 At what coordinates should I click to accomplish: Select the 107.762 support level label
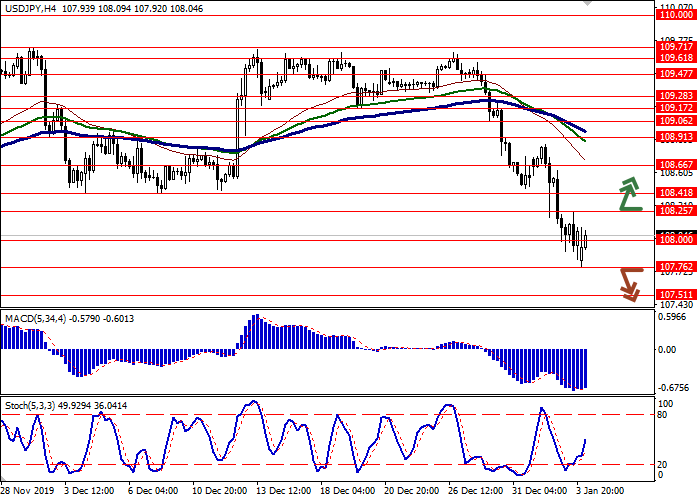677,267
